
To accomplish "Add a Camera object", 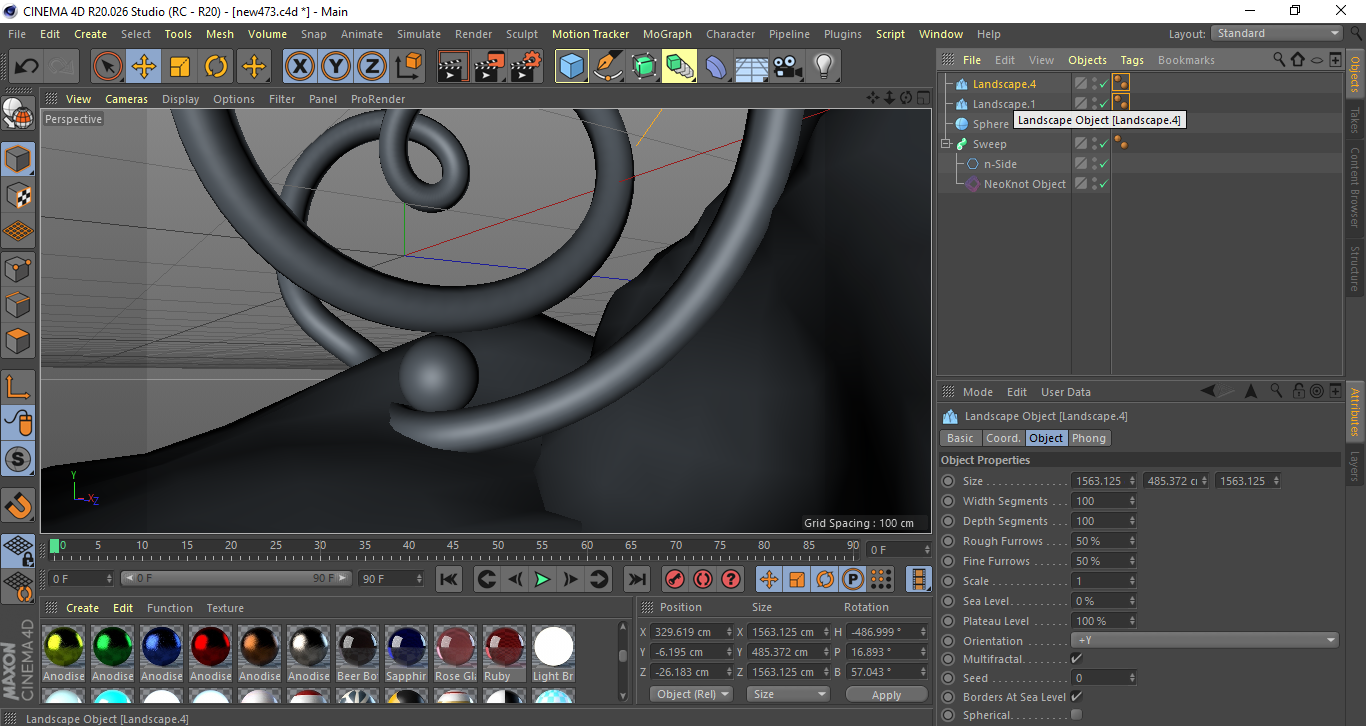I will tap(787, 67).
